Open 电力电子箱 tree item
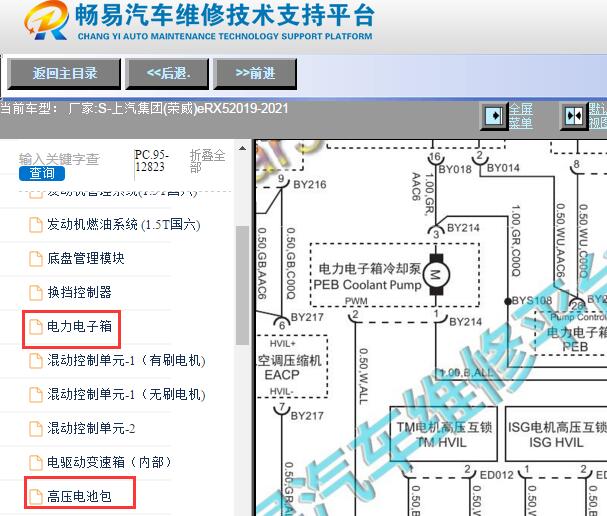The height and width of the screenshot is (516, 607). pyautogui.click(x=79, y=326)
